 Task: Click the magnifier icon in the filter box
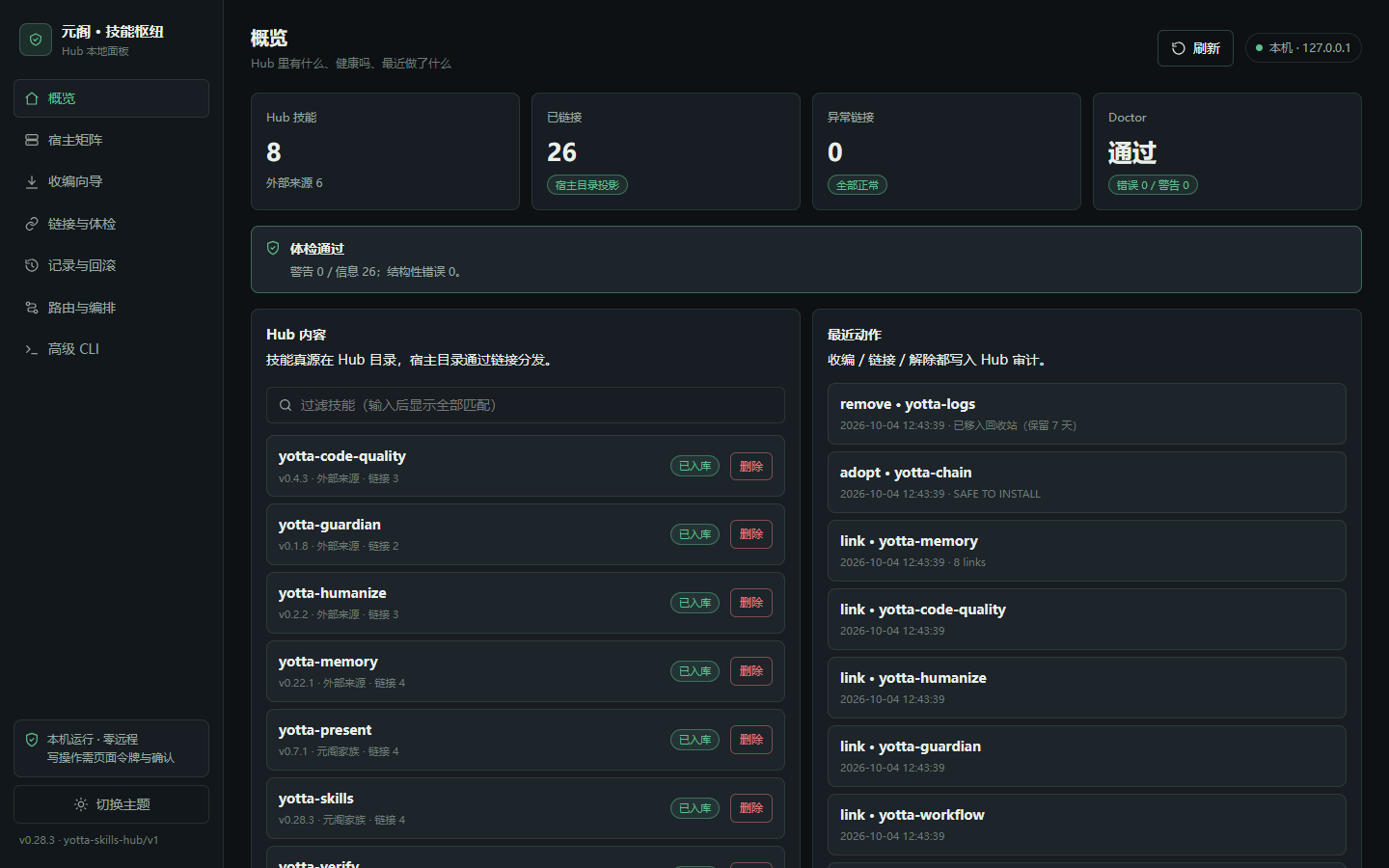[x=286, y=405]
